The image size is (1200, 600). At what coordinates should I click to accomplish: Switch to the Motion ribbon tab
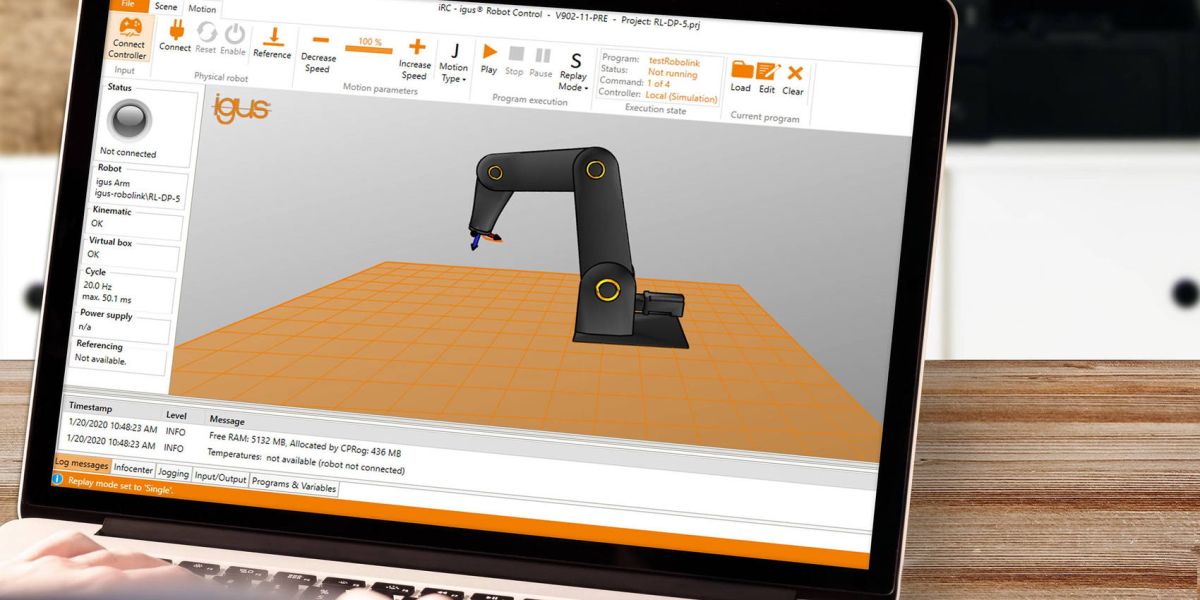[202, 8]
